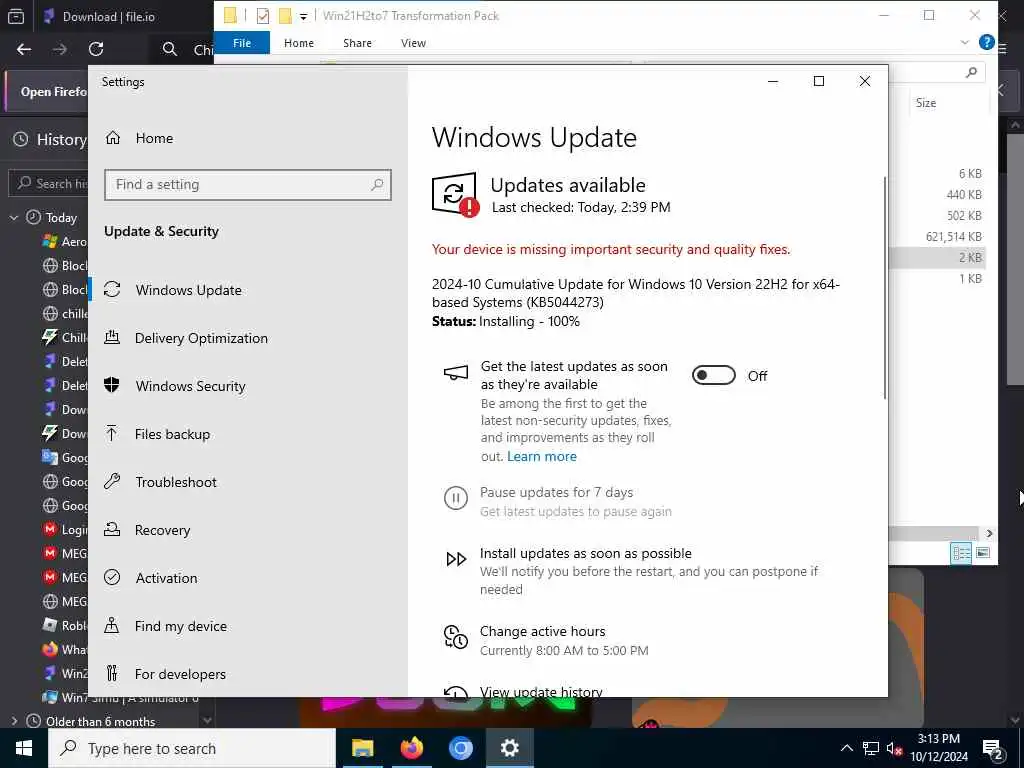This screenshot has width=1024, height=768.
Task: Click the Firefox tab overview icon
Action: click(16, 17)
